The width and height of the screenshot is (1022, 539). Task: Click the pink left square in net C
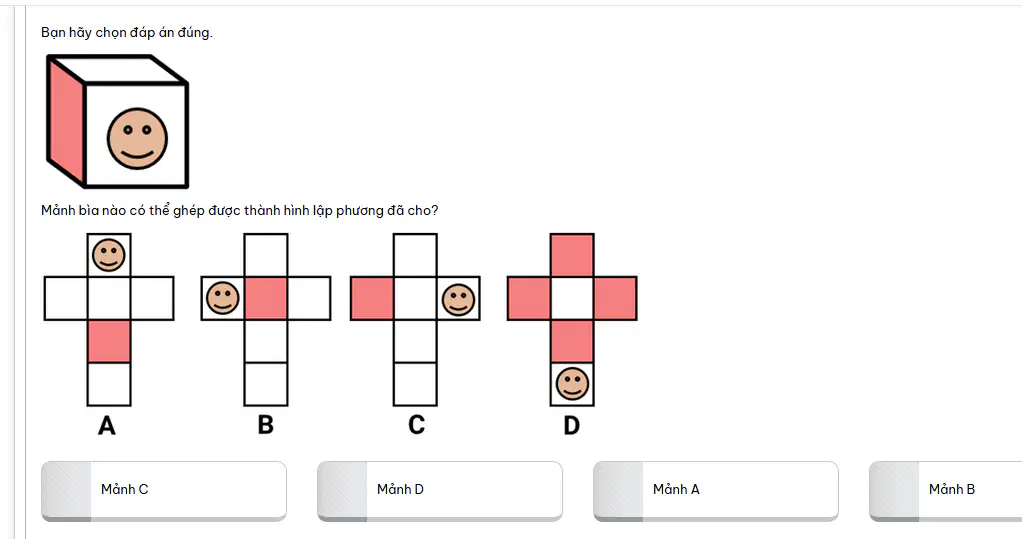tap(372, 298)
